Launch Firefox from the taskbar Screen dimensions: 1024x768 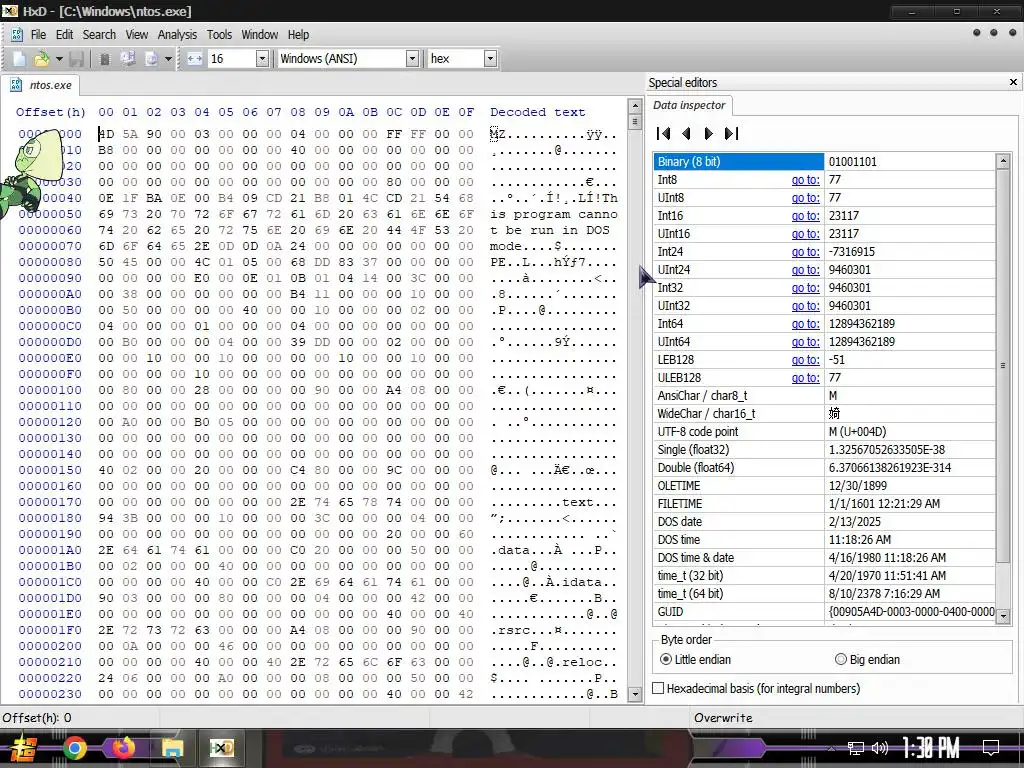coord(123,748)
